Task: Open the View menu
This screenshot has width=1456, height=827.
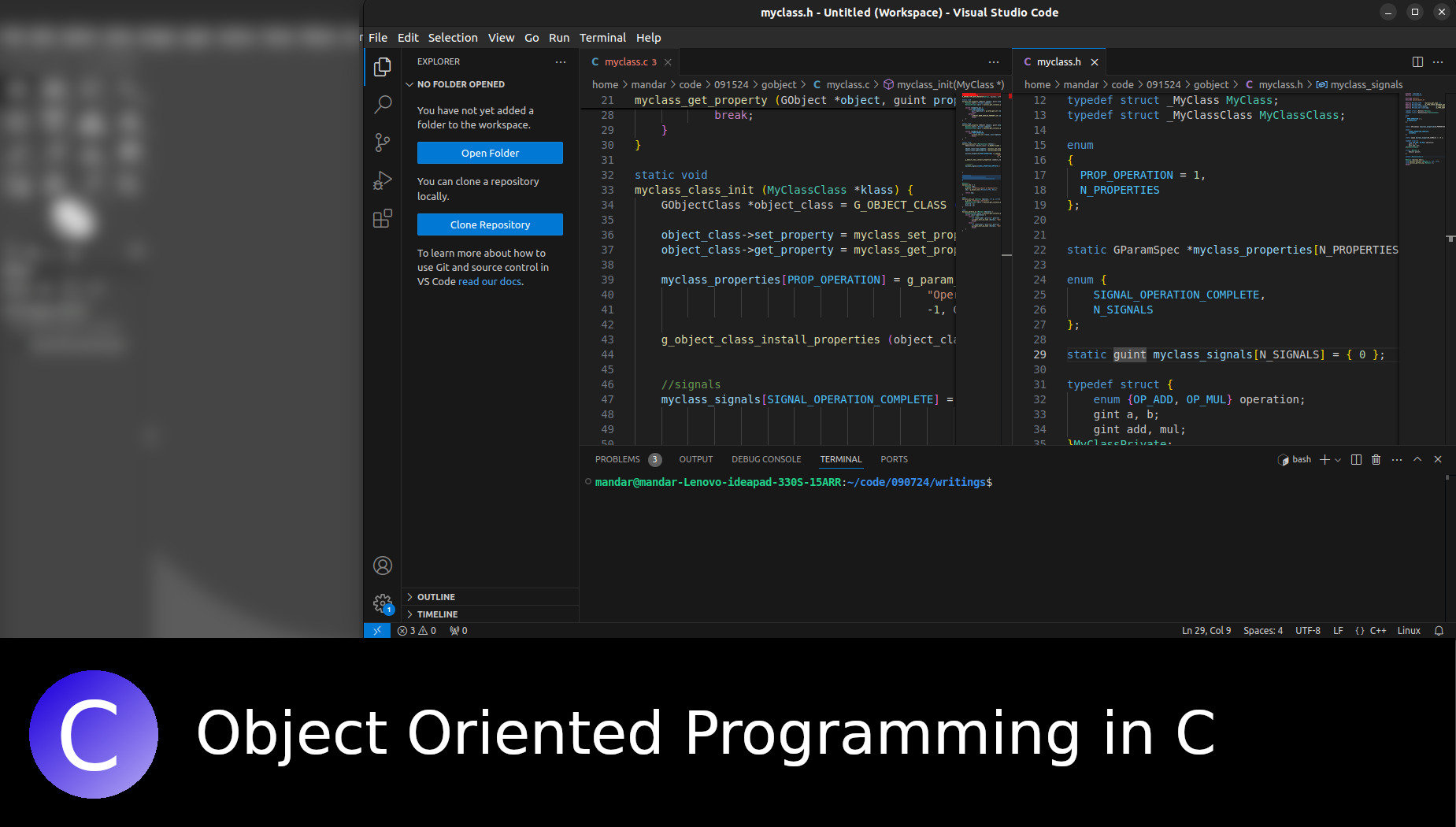Action: point(501,38)
